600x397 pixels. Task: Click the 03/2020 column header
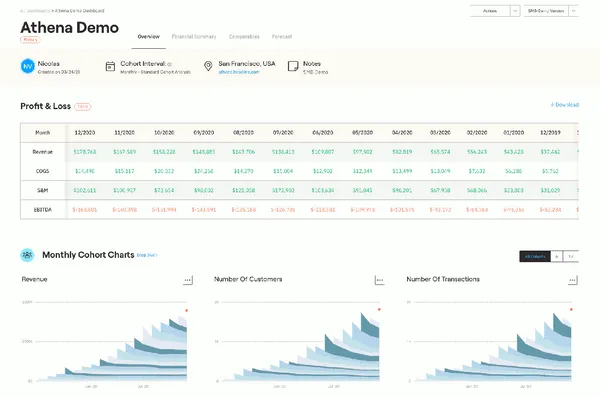point(440,132)
